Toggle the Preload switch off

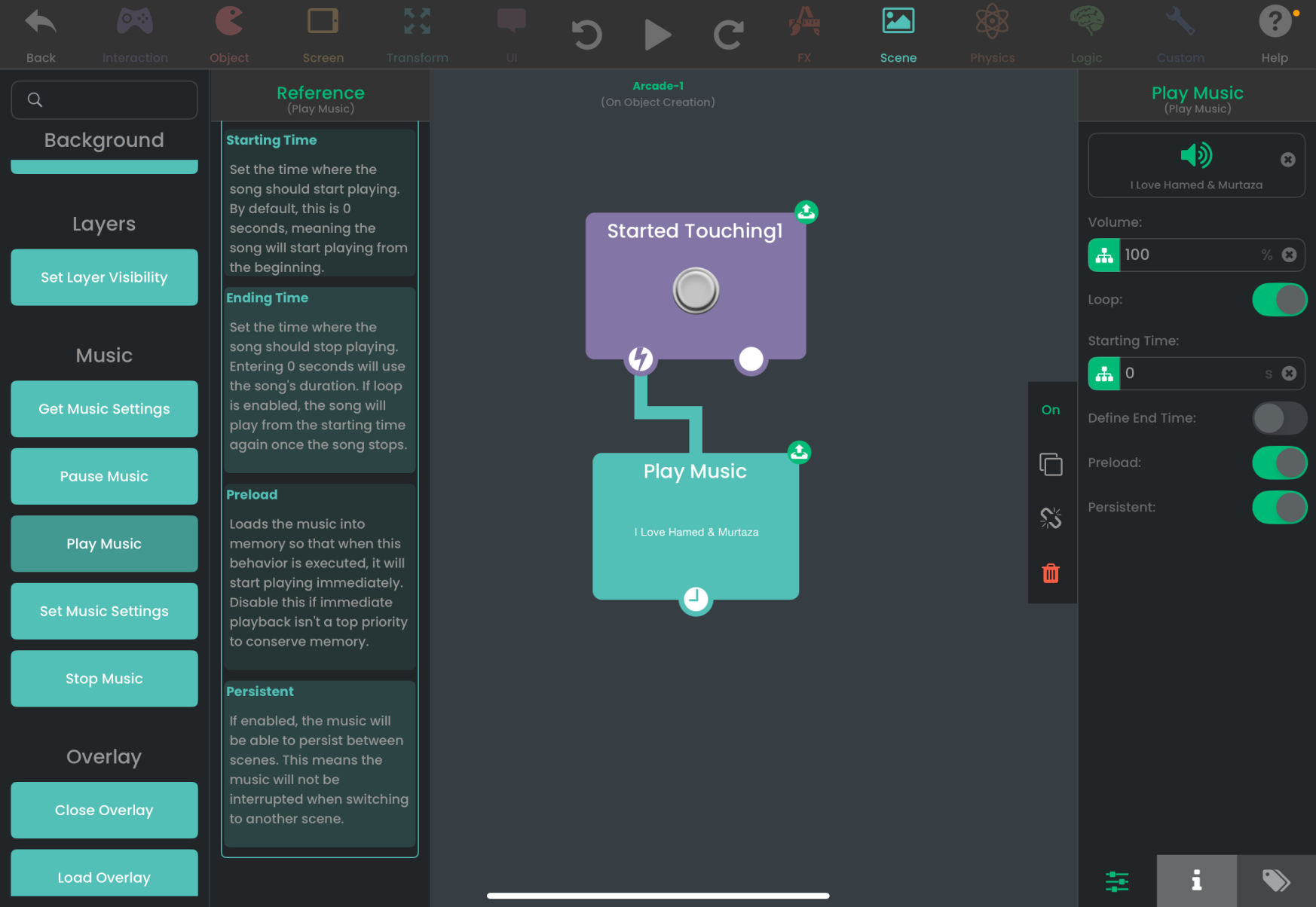[1279, 463]
